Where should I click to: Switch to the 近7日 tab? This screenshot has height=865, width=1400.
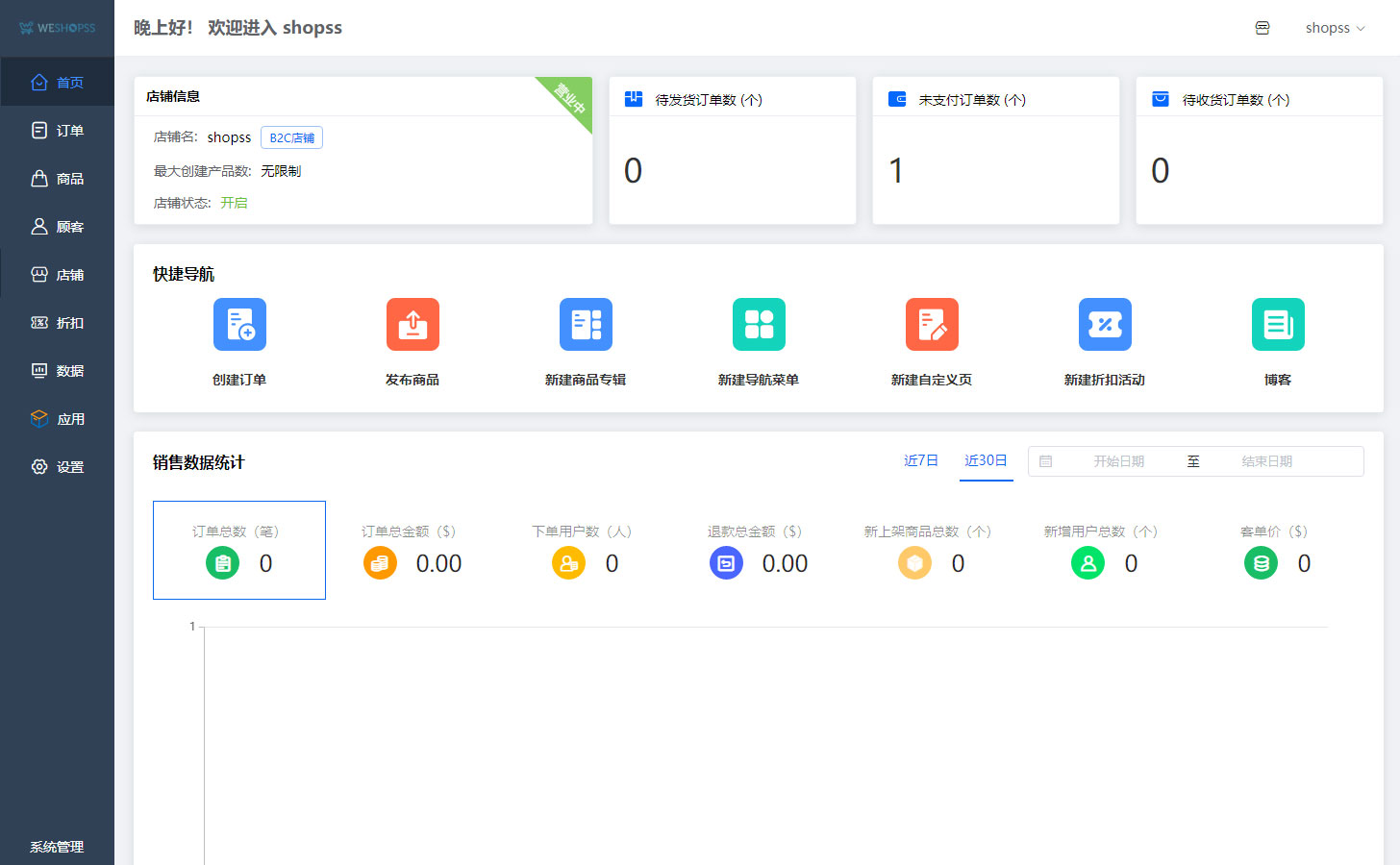920,461
